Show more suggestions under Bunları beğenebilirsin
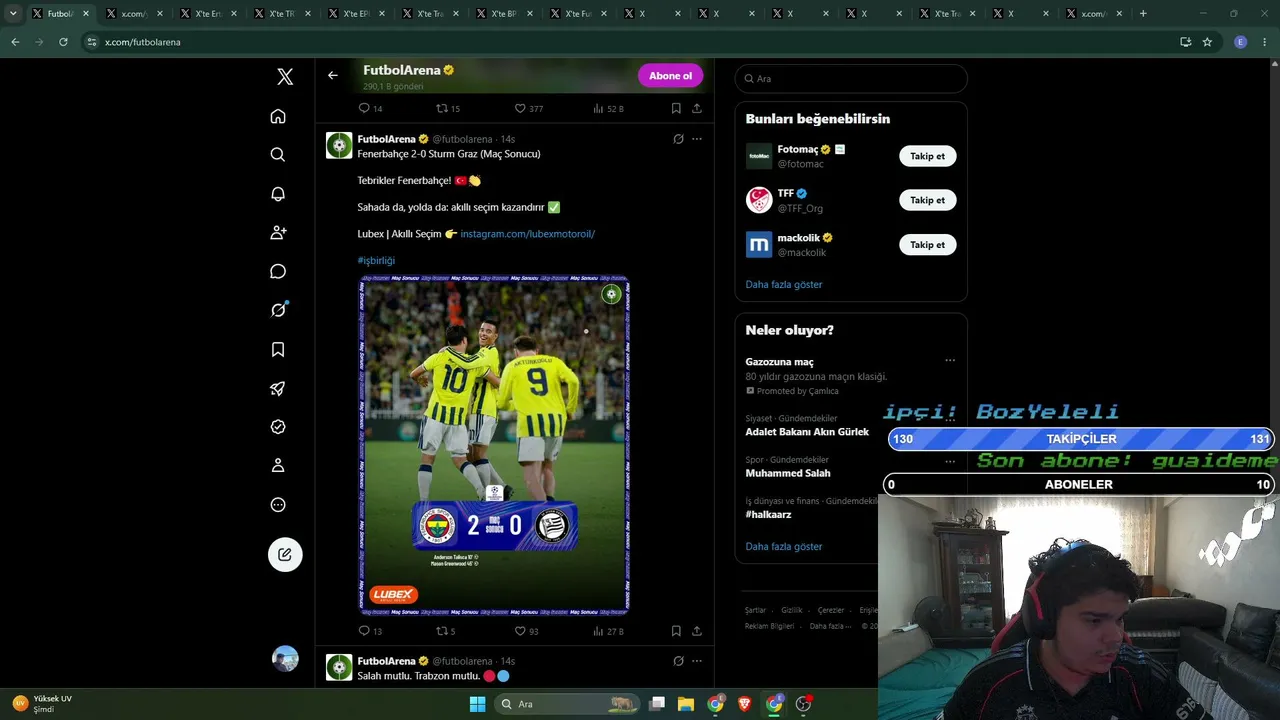1280x720 pixels. tap(784, 284)
